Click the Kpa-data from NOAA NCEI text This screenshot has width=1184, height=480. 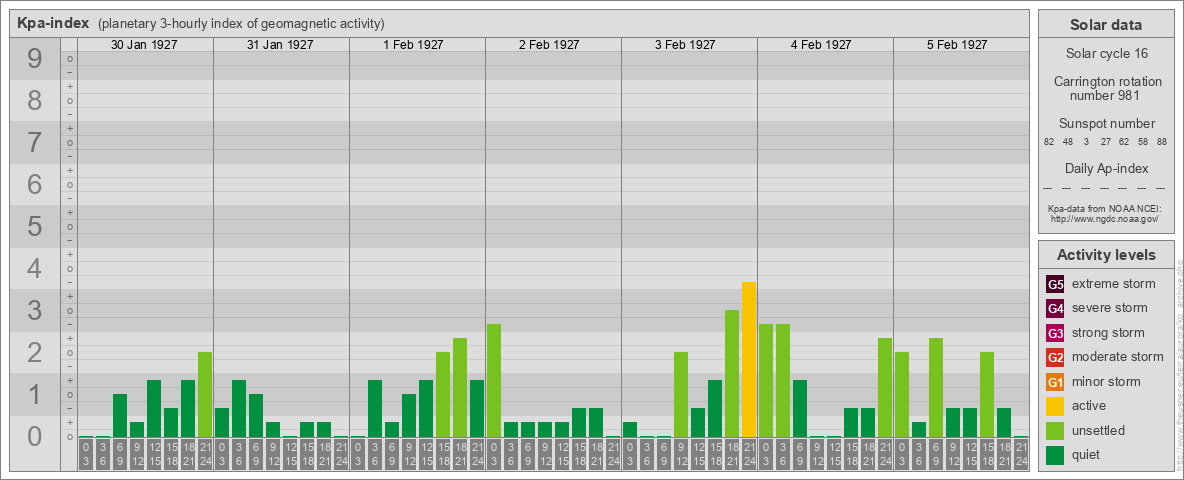1105,208
